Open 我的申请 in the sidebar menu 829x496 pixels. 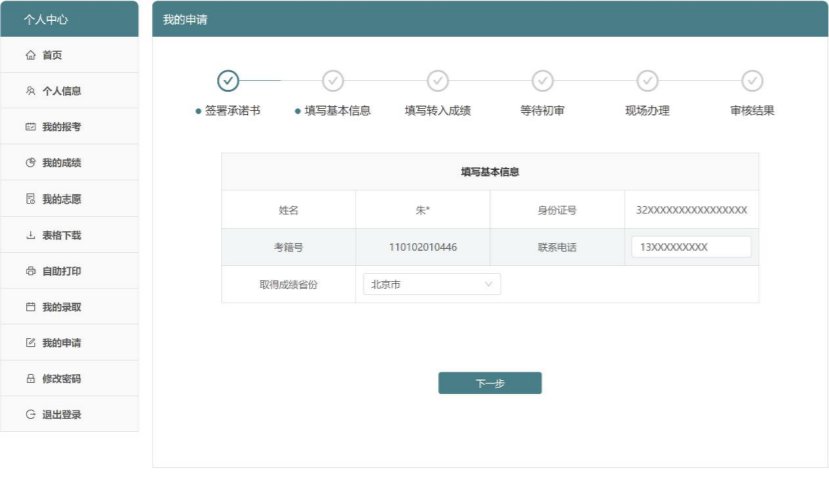(x=61, y=343)
